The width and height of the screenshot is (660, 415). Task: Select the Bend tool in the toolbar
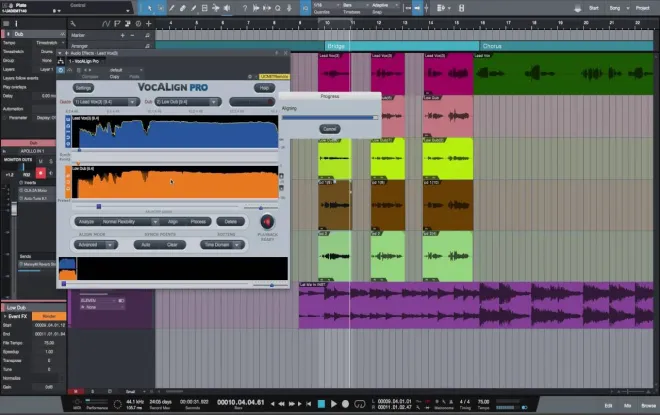click(216, 8)
